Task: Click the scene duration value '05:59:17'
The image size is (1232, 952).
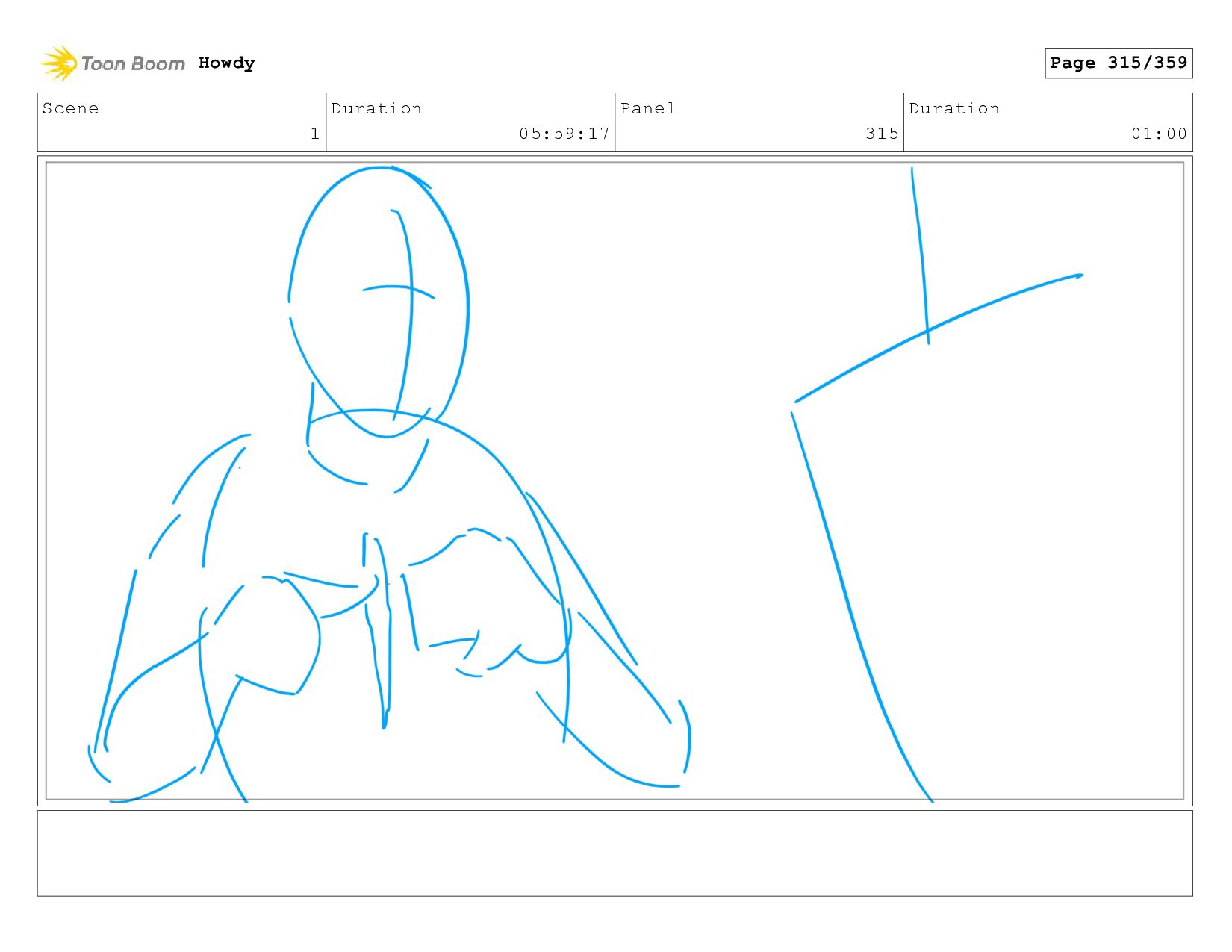Action: [x=564, y=134]
